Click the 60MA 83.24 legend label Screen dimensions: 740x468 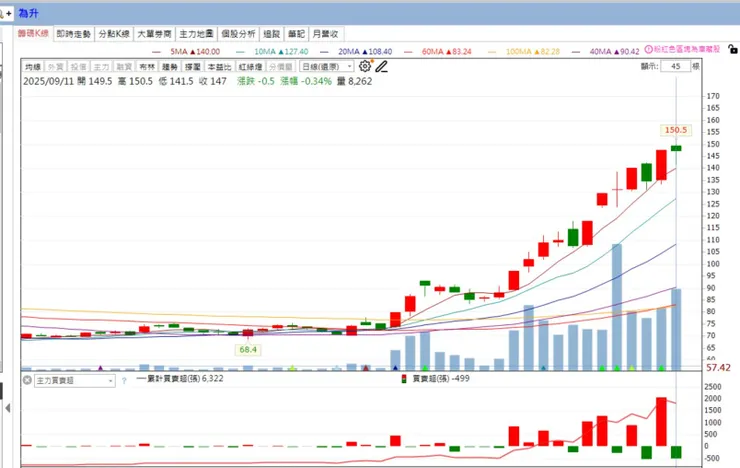click(446, 51)
